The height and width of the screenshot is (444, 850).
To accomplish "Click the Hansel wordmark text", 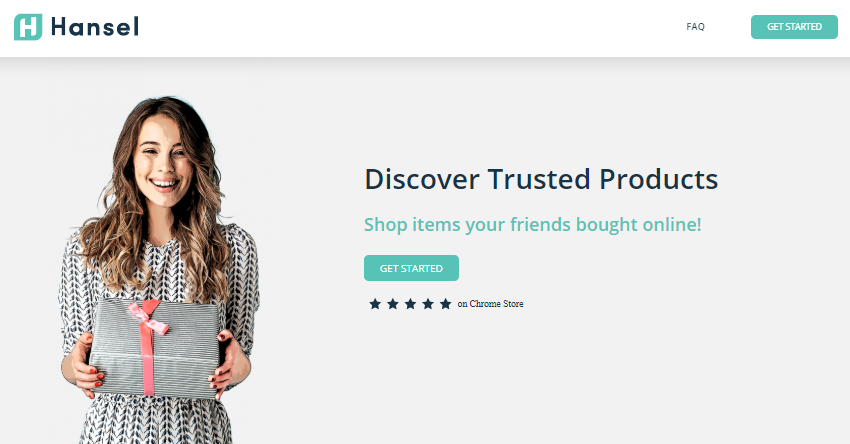I will click(95, 27).
